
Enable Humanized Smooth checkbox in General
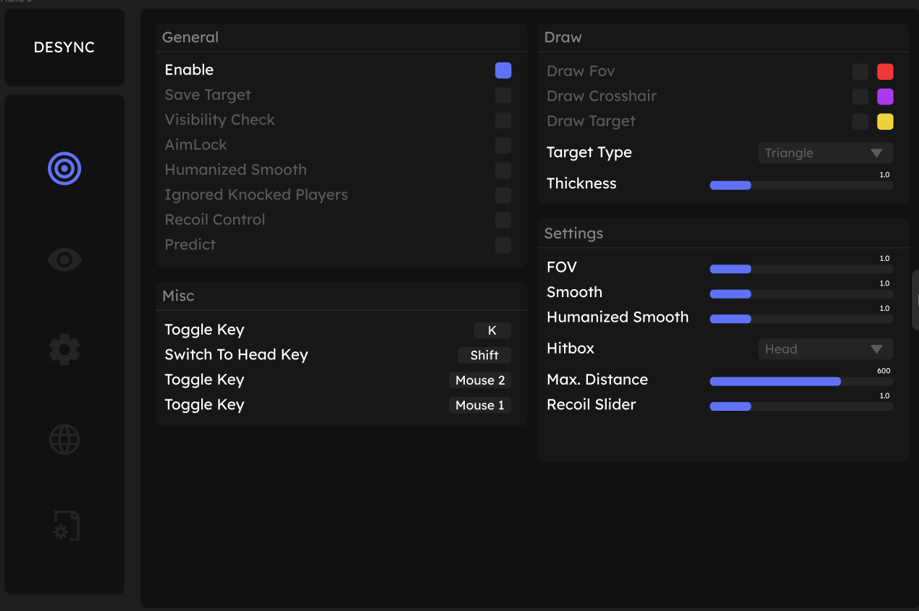tap(503, 171)
